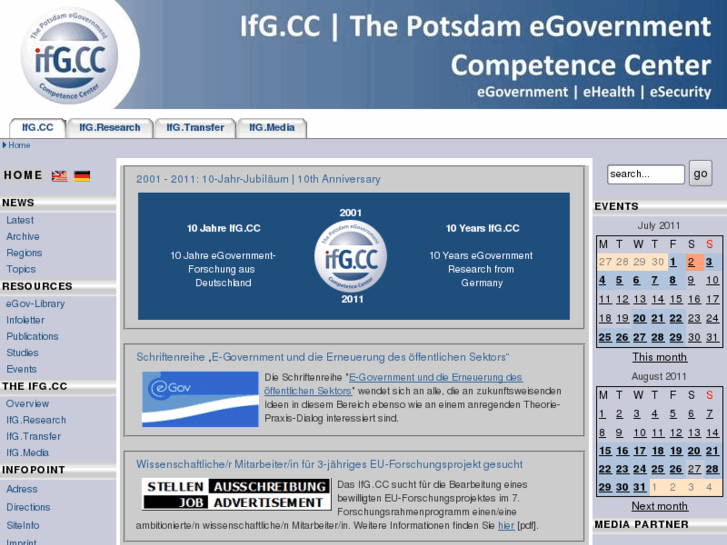The height and width of the screenshot is (545, 727).
Task: Click the eGov series thumbnail image
Action: (200, 399)
